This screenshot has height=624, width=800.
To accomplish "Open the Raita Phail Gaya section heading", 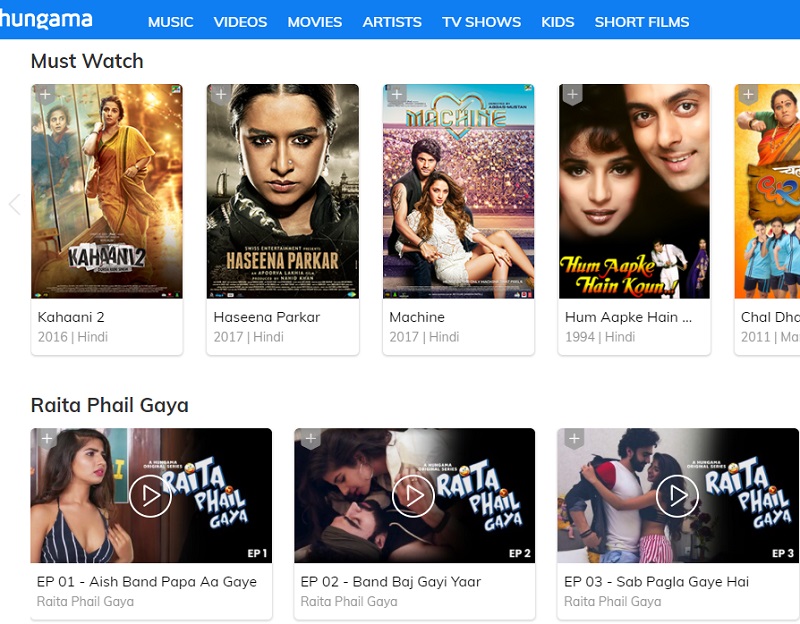I will [110, 405].
